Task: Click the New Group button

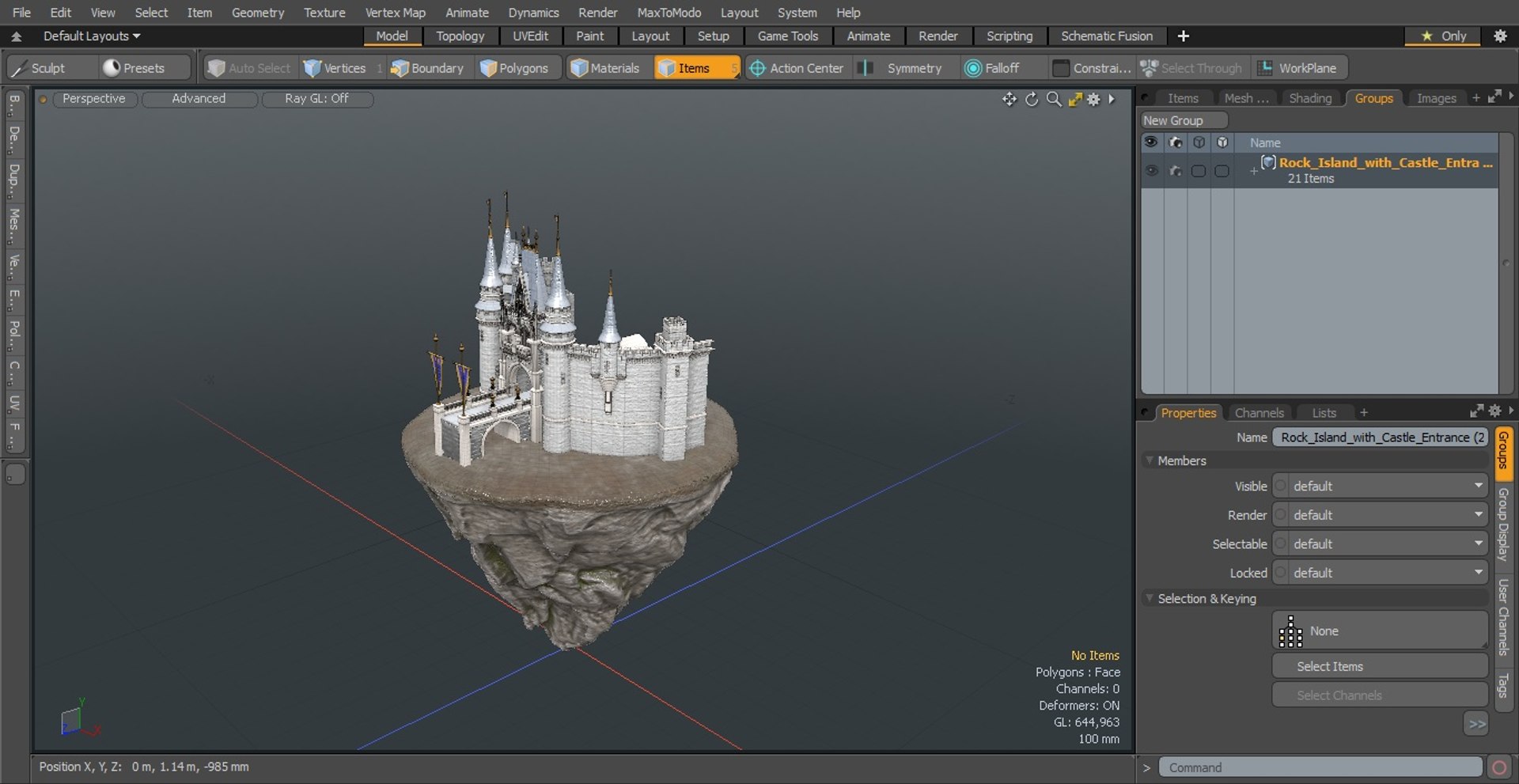Action: 1184,120
